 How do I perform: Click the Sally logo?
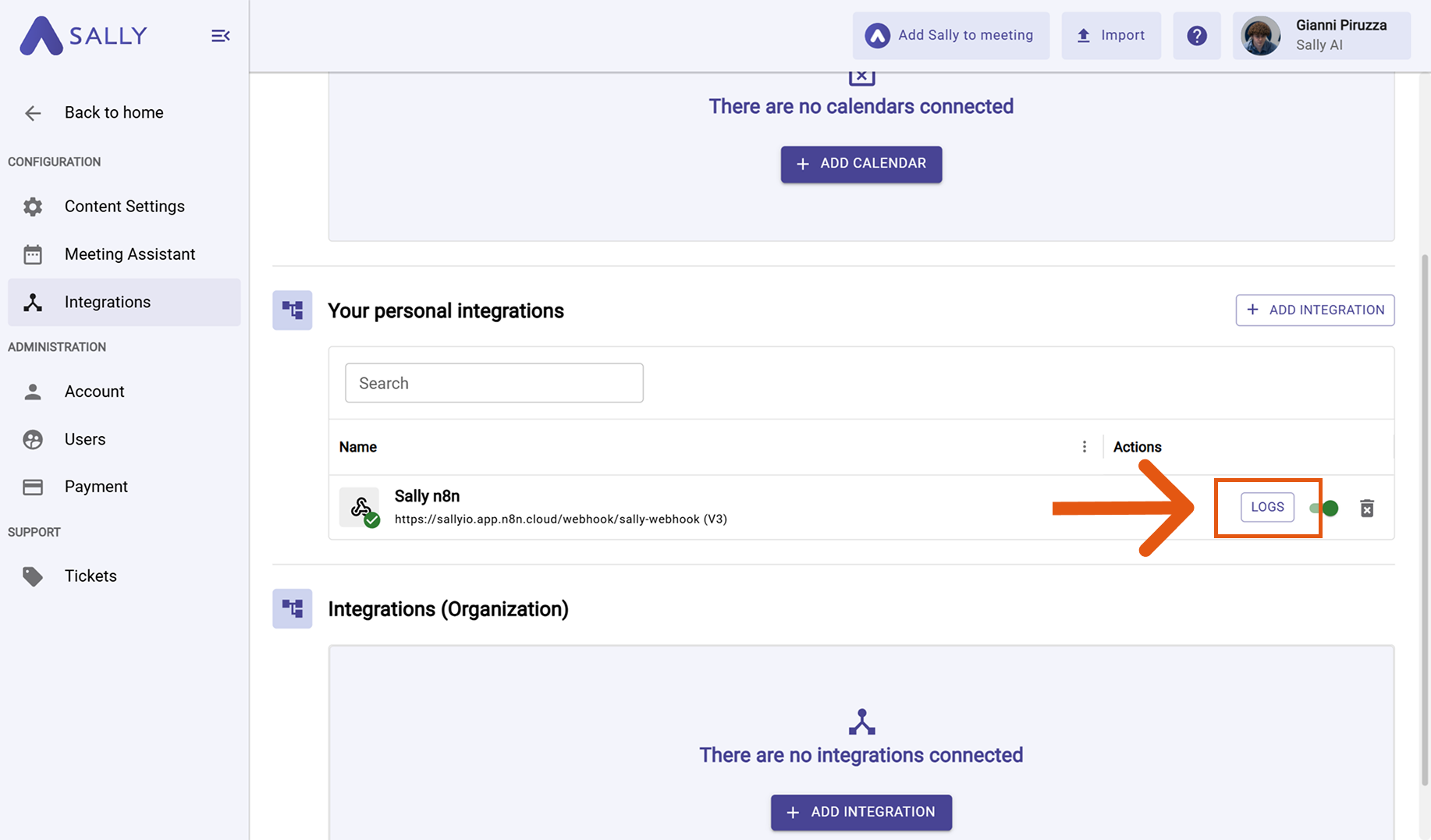(83, 36)
